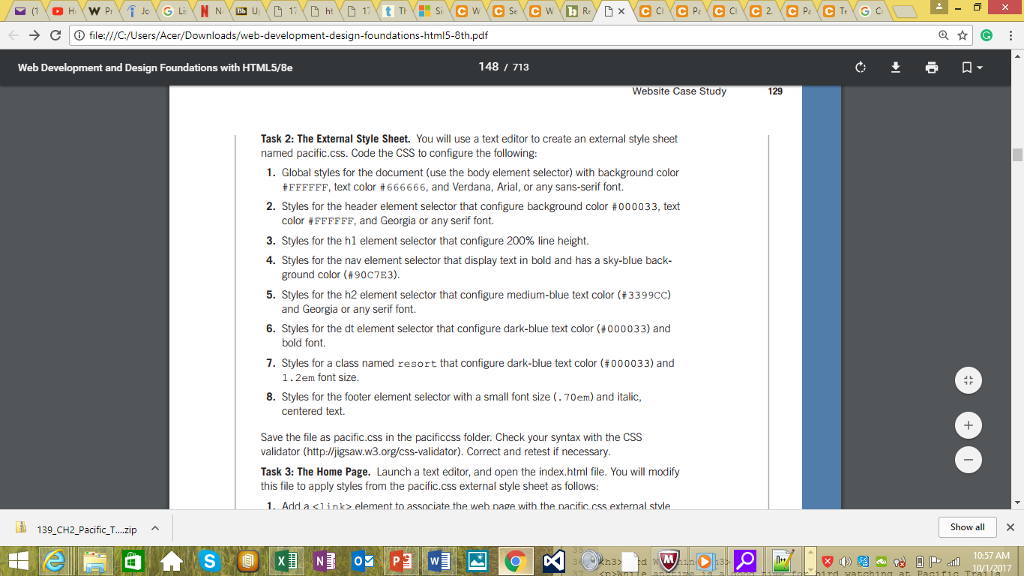Edit the PDF page number 148
The width and height of the screenshot is (1024, 576).
tap(488, 67)
